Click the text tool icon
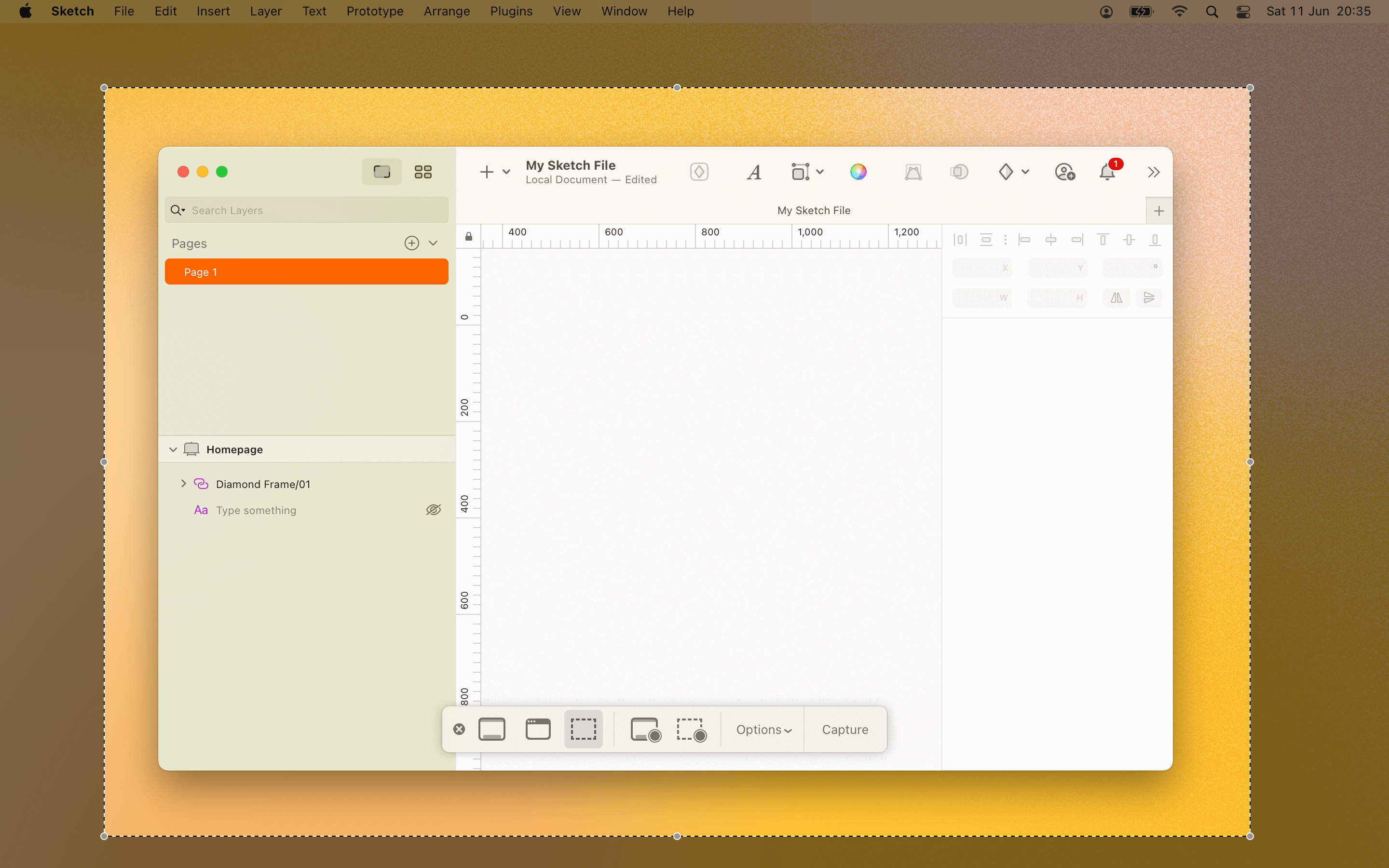The image size is (1389, 868). 754,171
